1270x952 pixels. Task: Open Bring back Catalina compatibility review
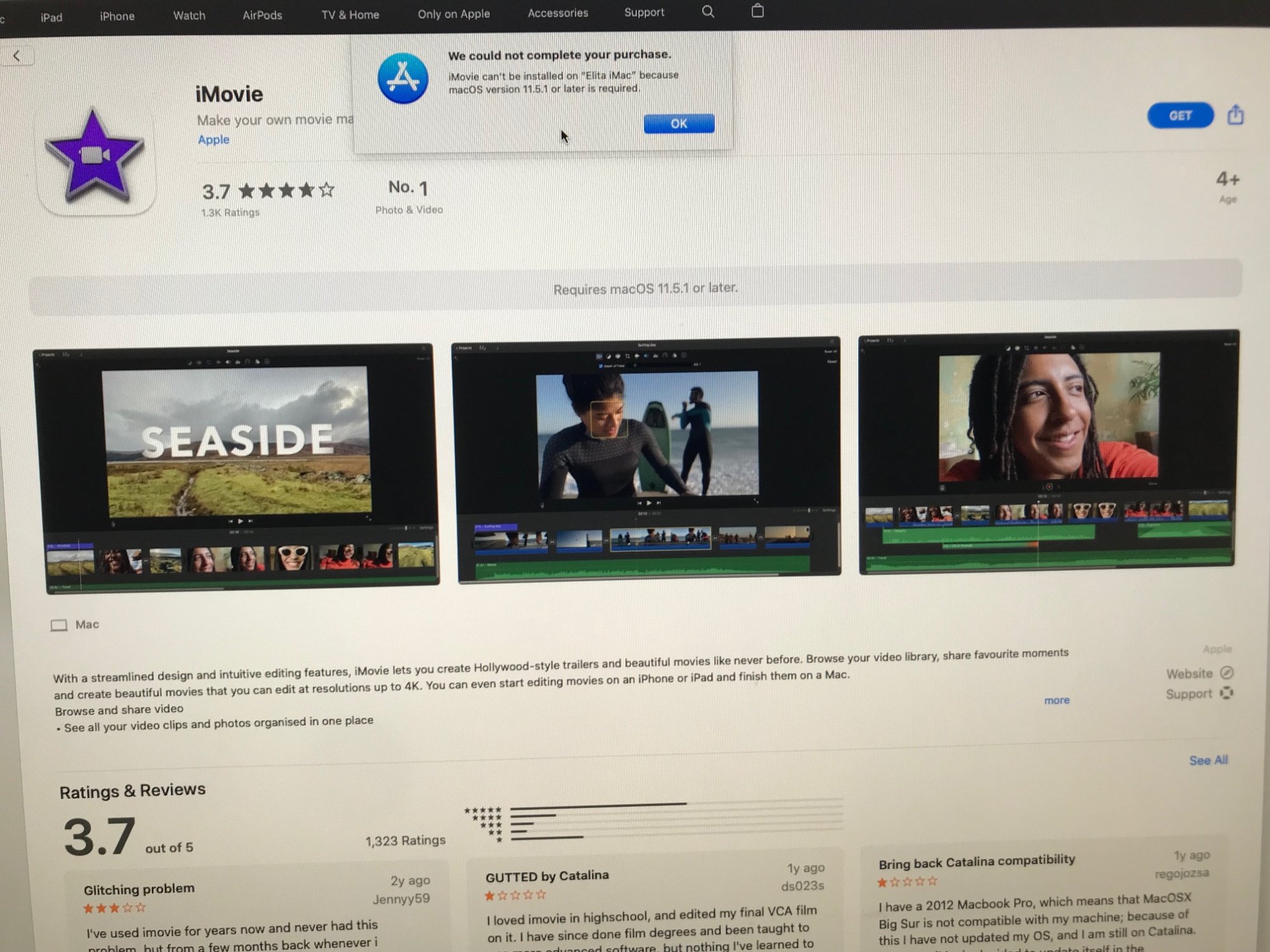[976, 862]
